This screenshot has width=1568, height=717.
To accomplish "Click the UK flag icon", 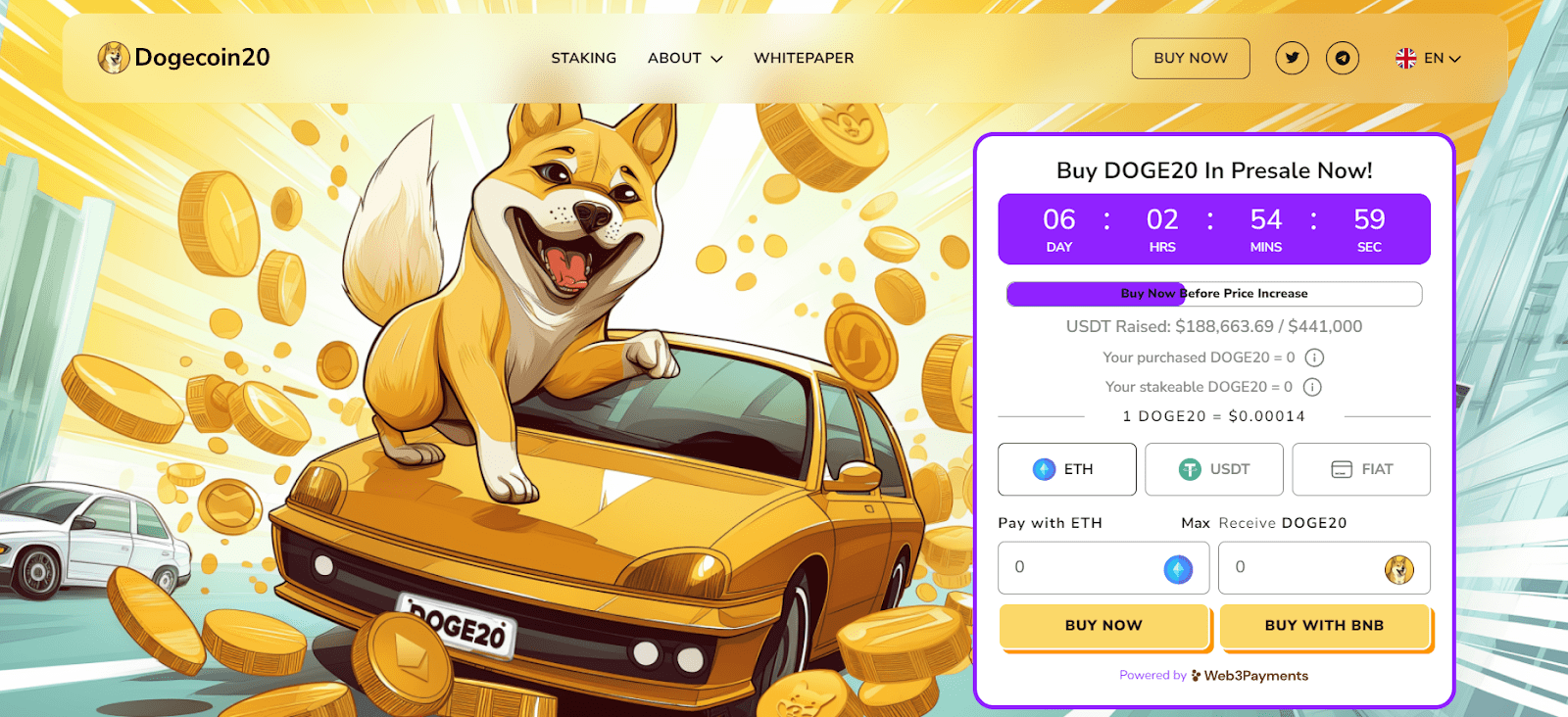I will [x=1406, y=59].
